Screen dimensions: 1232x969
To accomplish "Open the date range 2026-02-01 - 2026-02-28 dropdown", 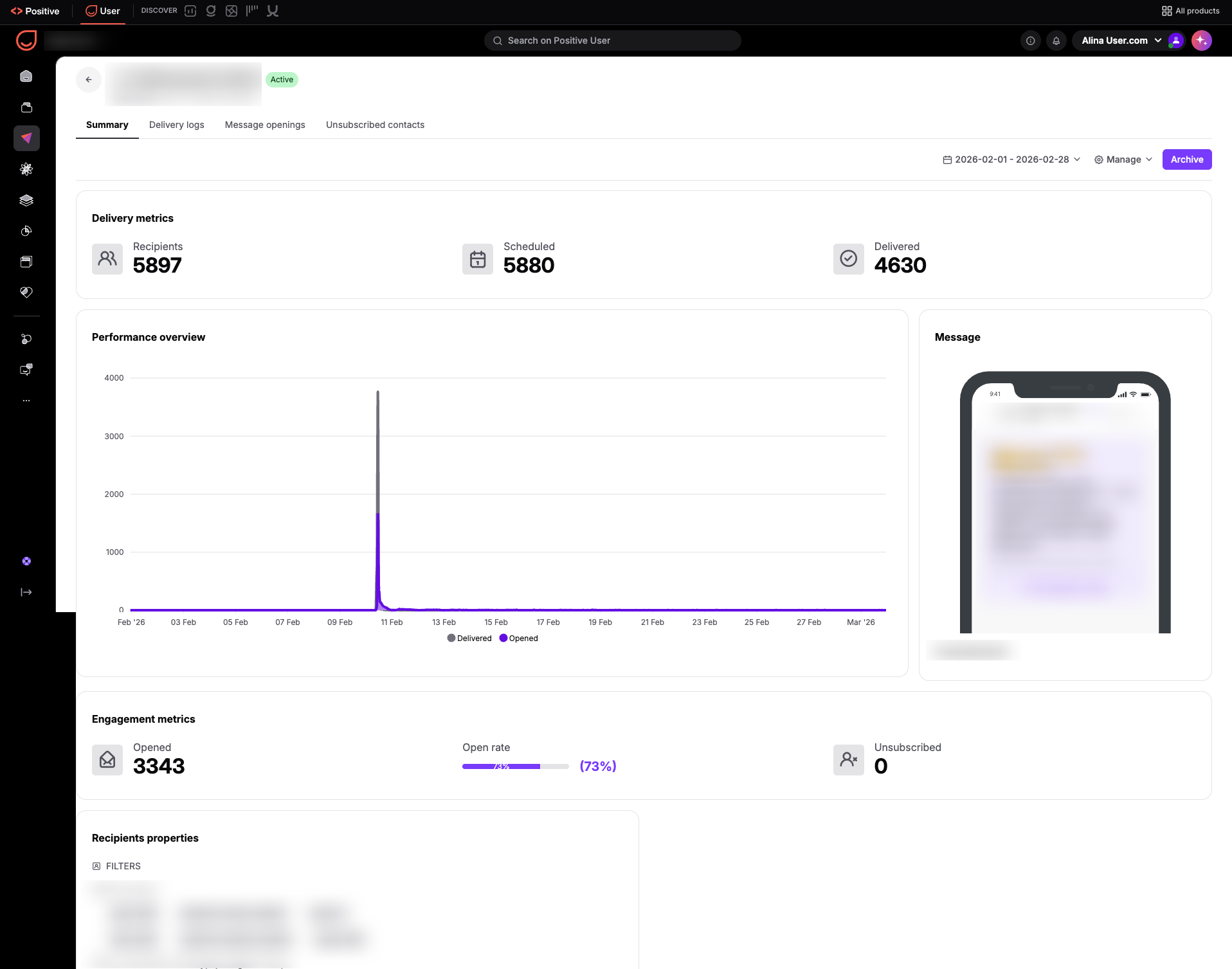I will (x=1011, y=159).
